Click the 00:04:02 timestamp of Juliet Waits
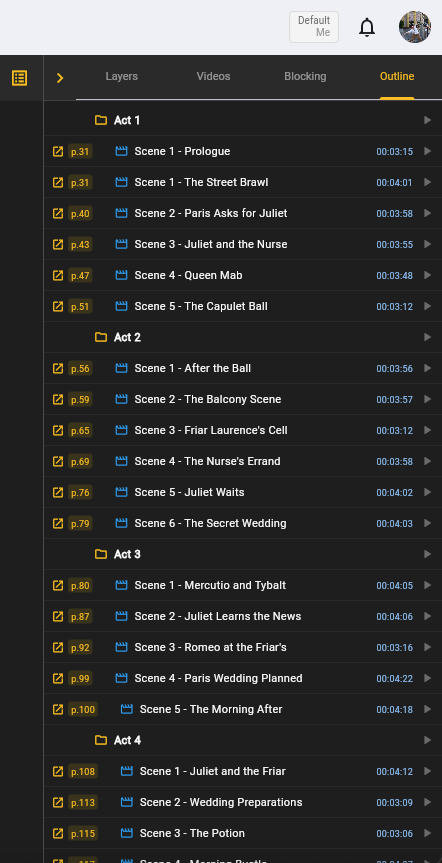 pos(394,492)
